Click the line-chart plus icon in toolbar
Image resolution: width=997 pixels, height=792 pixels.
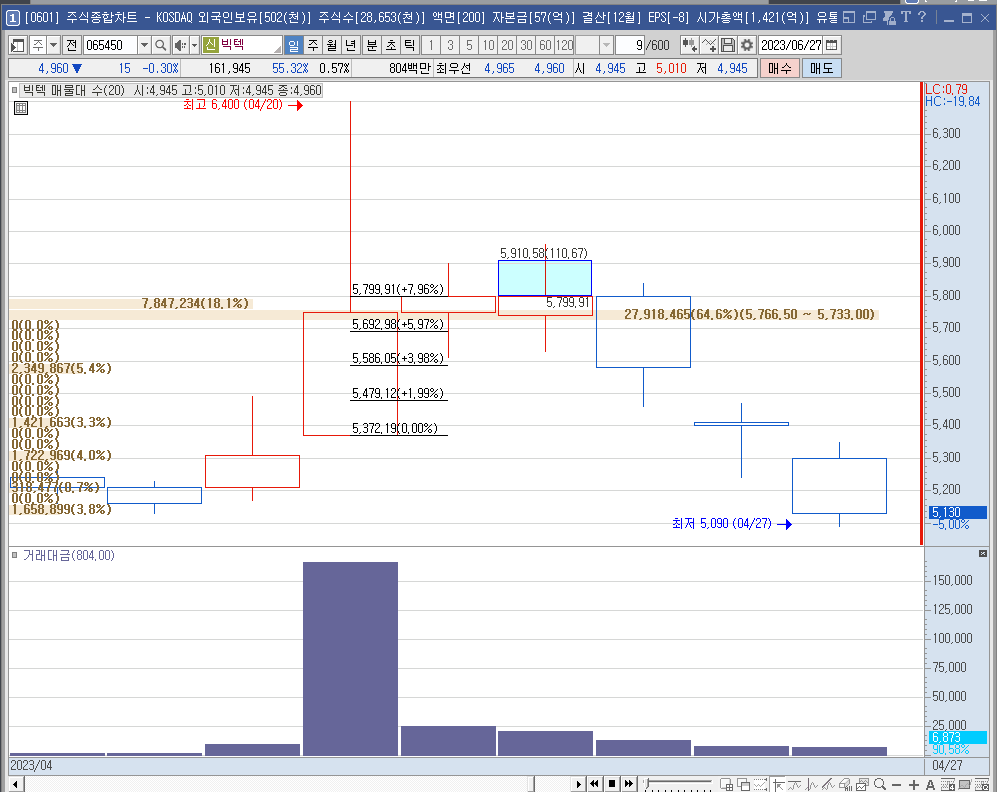pyautogui.click(x=709, y=45)
